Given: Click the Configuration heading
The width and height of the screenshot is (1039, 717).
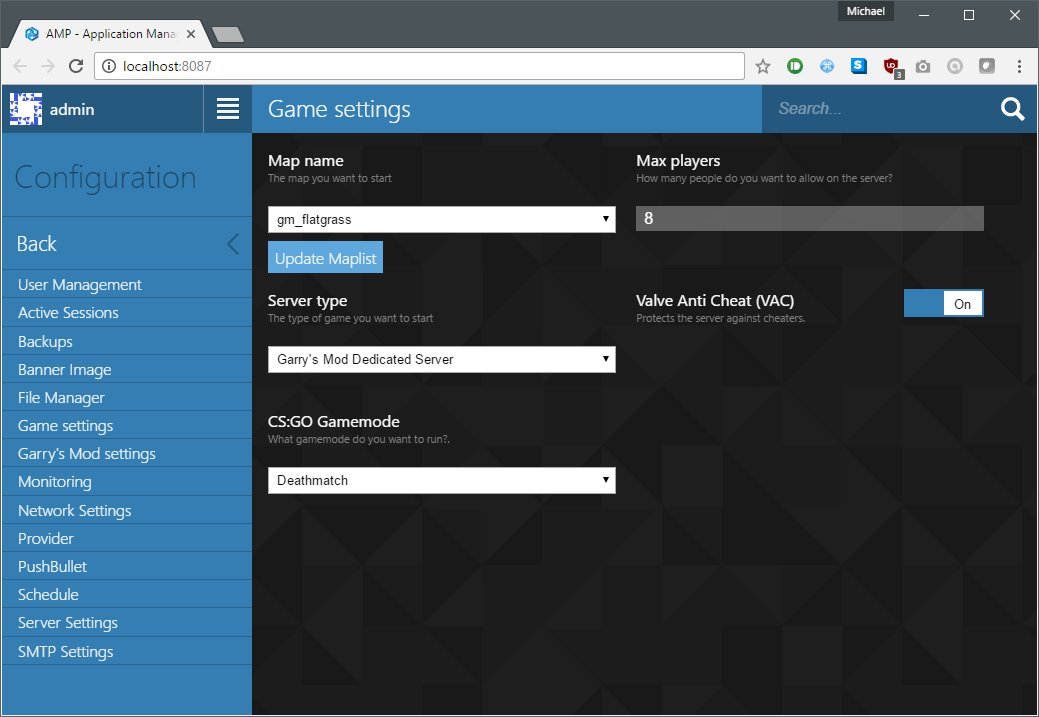Looking at the screenshot, I should coord(105,178).
